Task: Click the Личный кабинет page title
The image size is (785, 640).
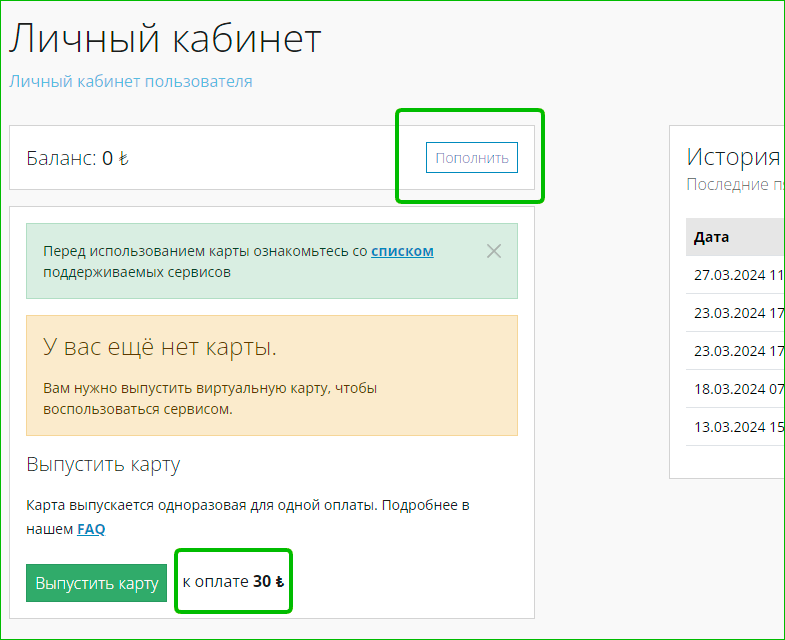Action: [x=166, y=39]
